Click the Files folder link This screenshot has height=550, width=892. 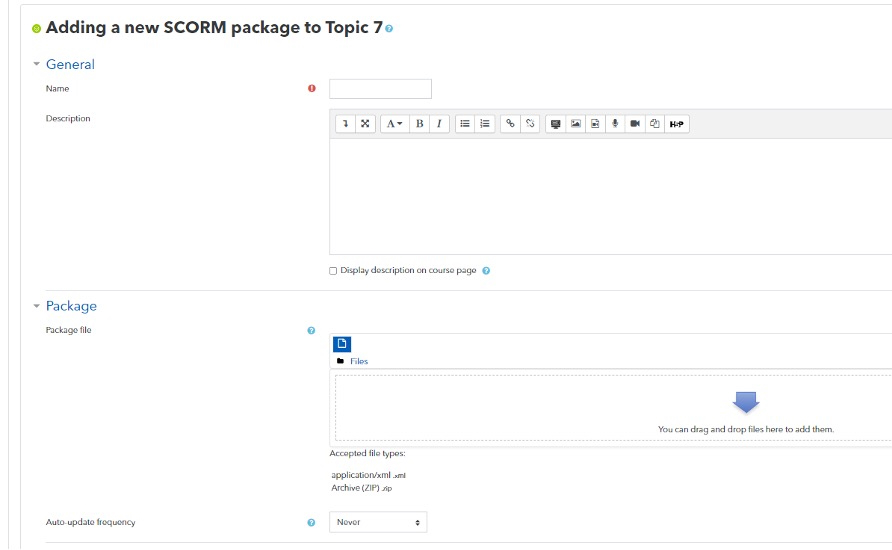click(359, 361)
